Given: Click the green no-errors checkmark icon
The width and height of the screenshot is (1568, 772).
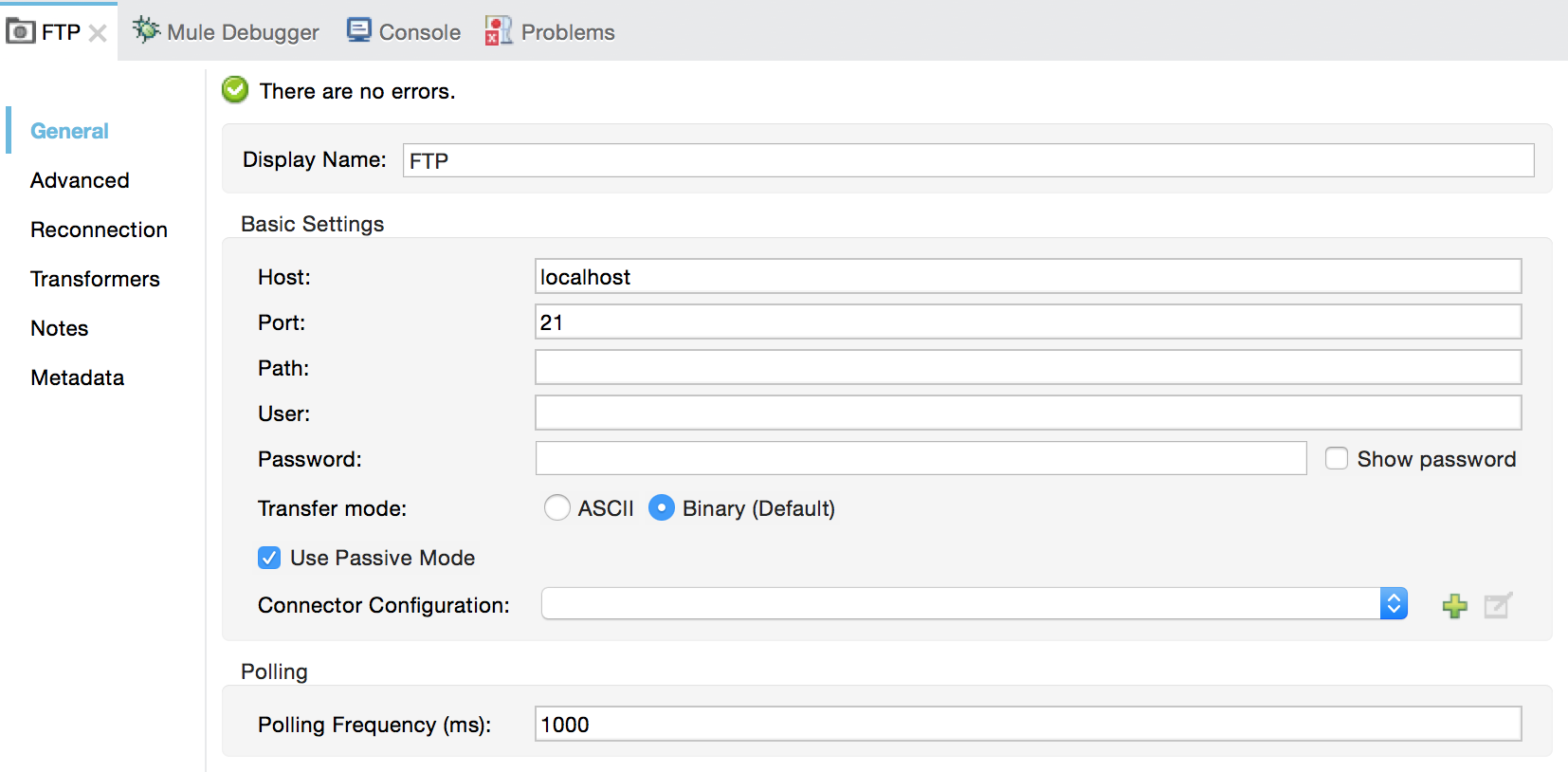Looking at the screenshot, I should (x=235, y=90).
